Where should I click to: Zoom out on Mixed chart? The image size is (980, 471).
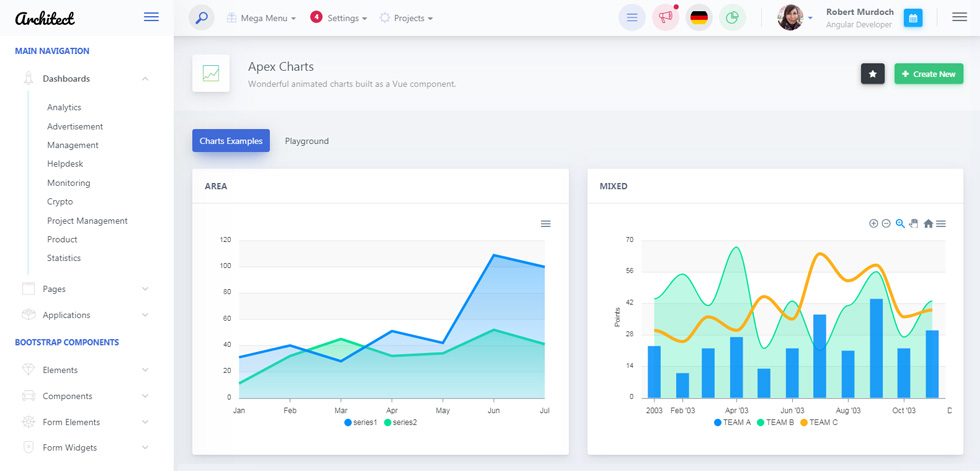(x=886, y=224)
